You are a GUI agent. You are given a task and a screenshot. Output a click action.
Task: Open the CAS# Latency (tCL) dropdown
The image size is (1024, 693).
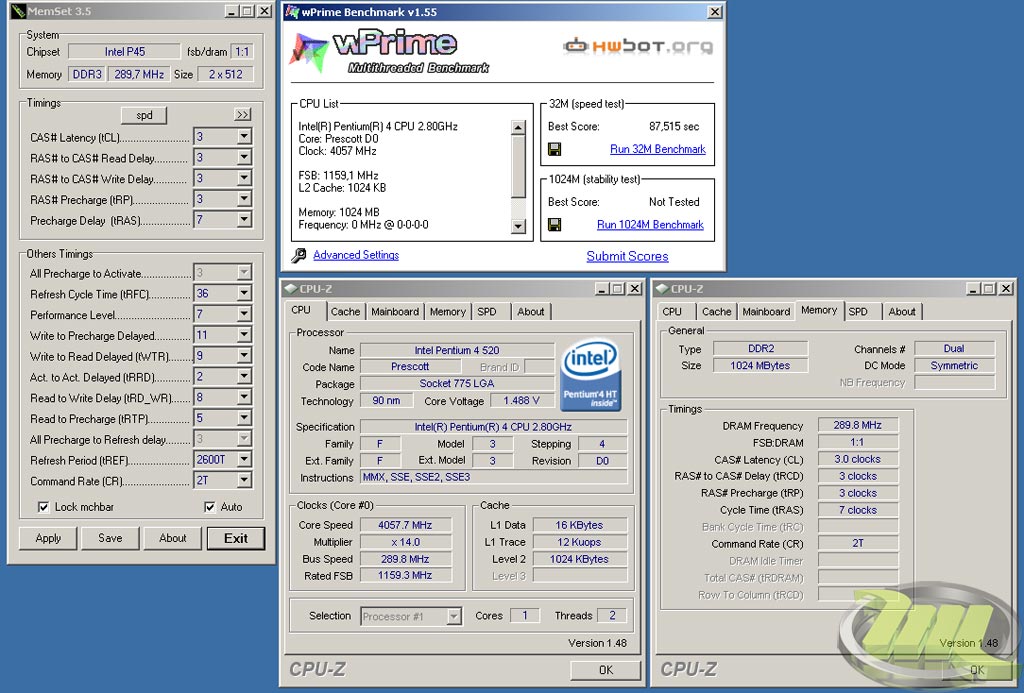[x=244, y=137]
